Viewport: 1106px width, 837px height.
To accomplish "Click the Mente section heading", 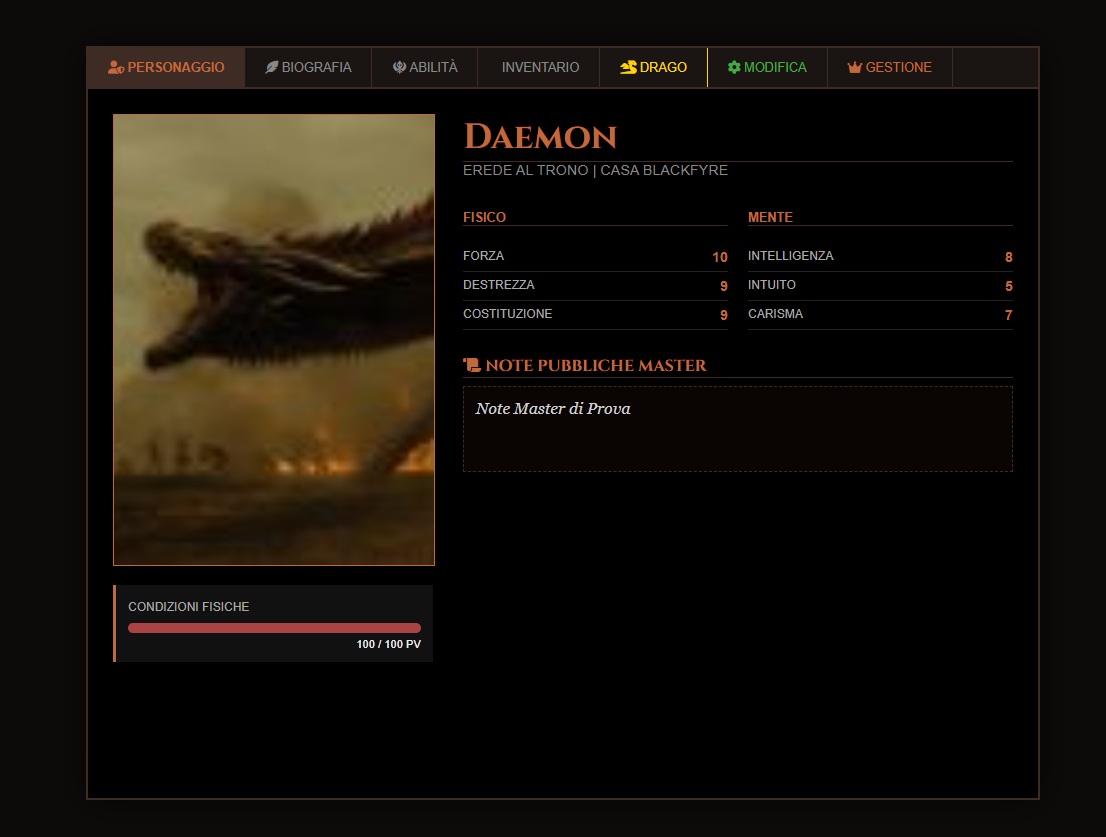I will [770, 217].
